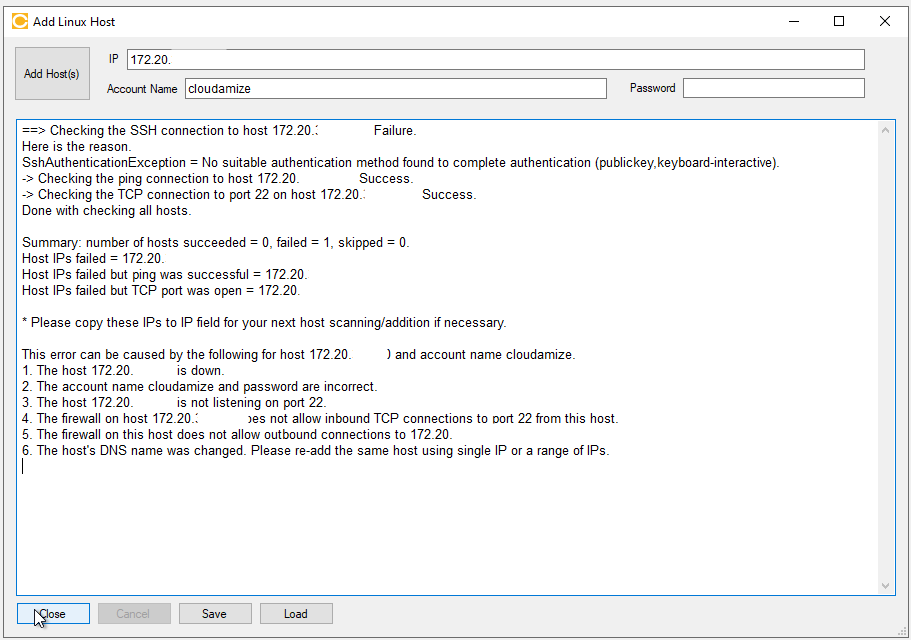
Task: Click into the Account Name field
Action: click(395, 89)
